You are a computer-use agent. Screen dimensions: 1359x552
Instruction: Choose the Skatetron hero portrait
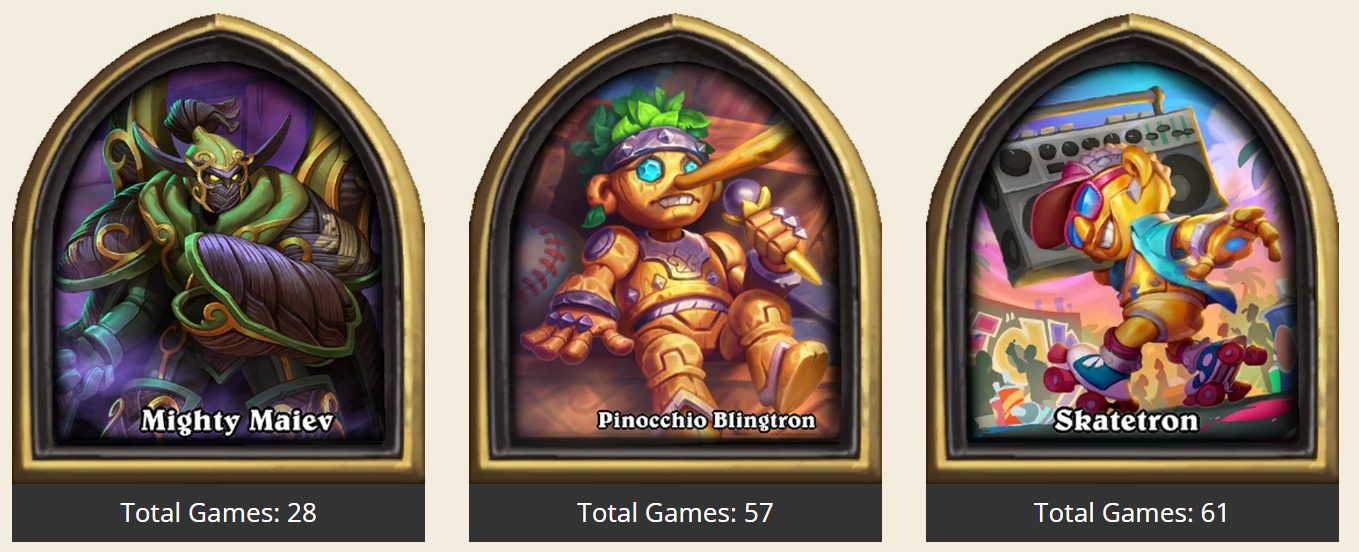click(1132, 250)
